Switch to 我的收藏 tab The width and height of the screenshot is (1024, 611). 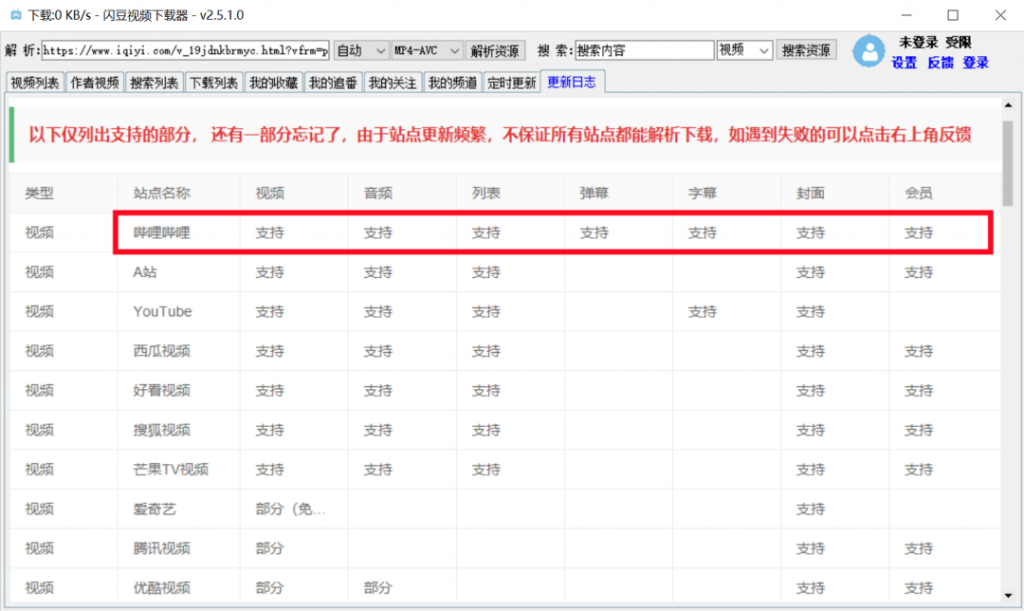click(x=274, y=83)
